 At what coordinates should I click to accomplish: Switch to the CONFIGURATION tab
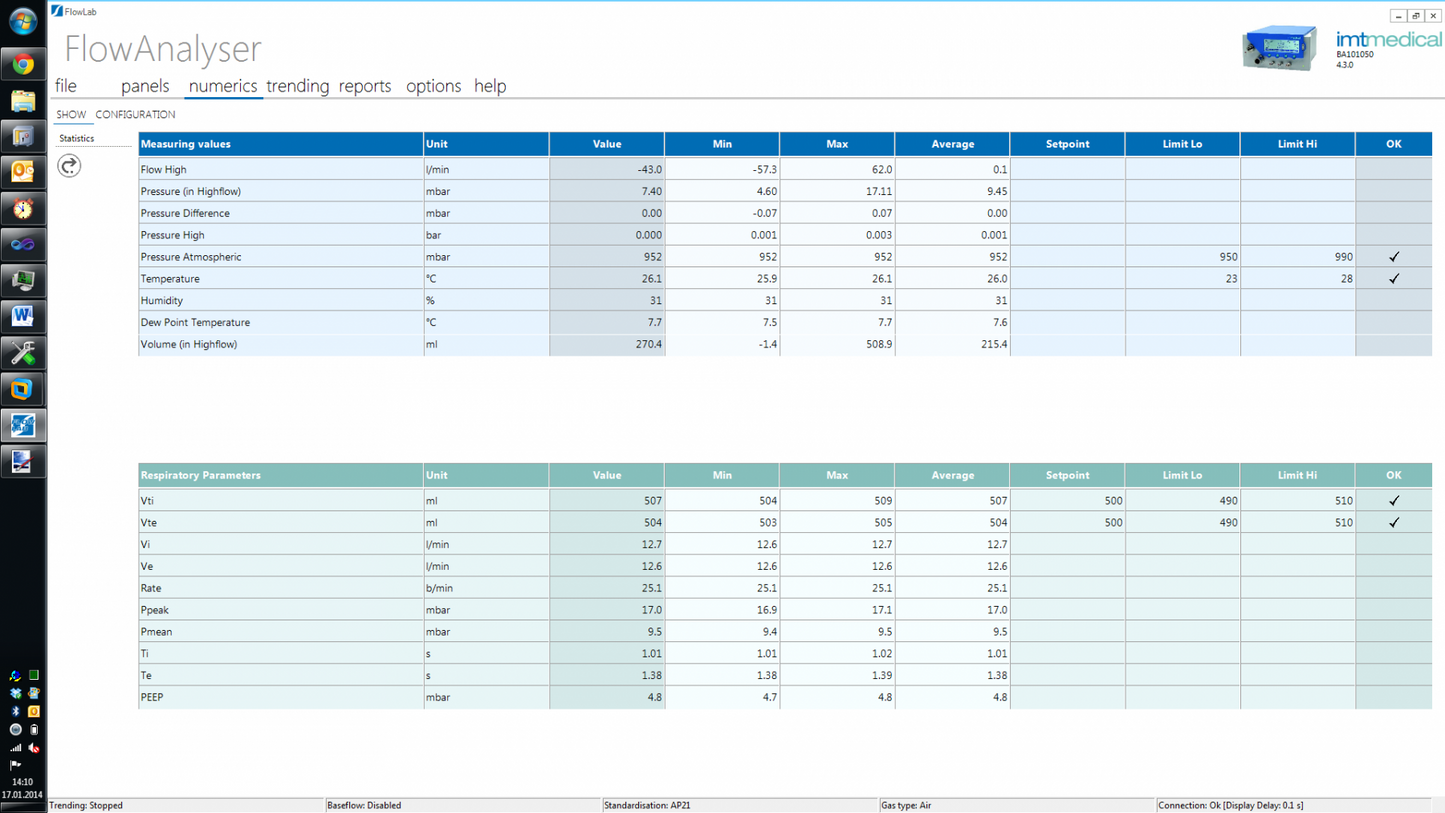tap(135, 114)
